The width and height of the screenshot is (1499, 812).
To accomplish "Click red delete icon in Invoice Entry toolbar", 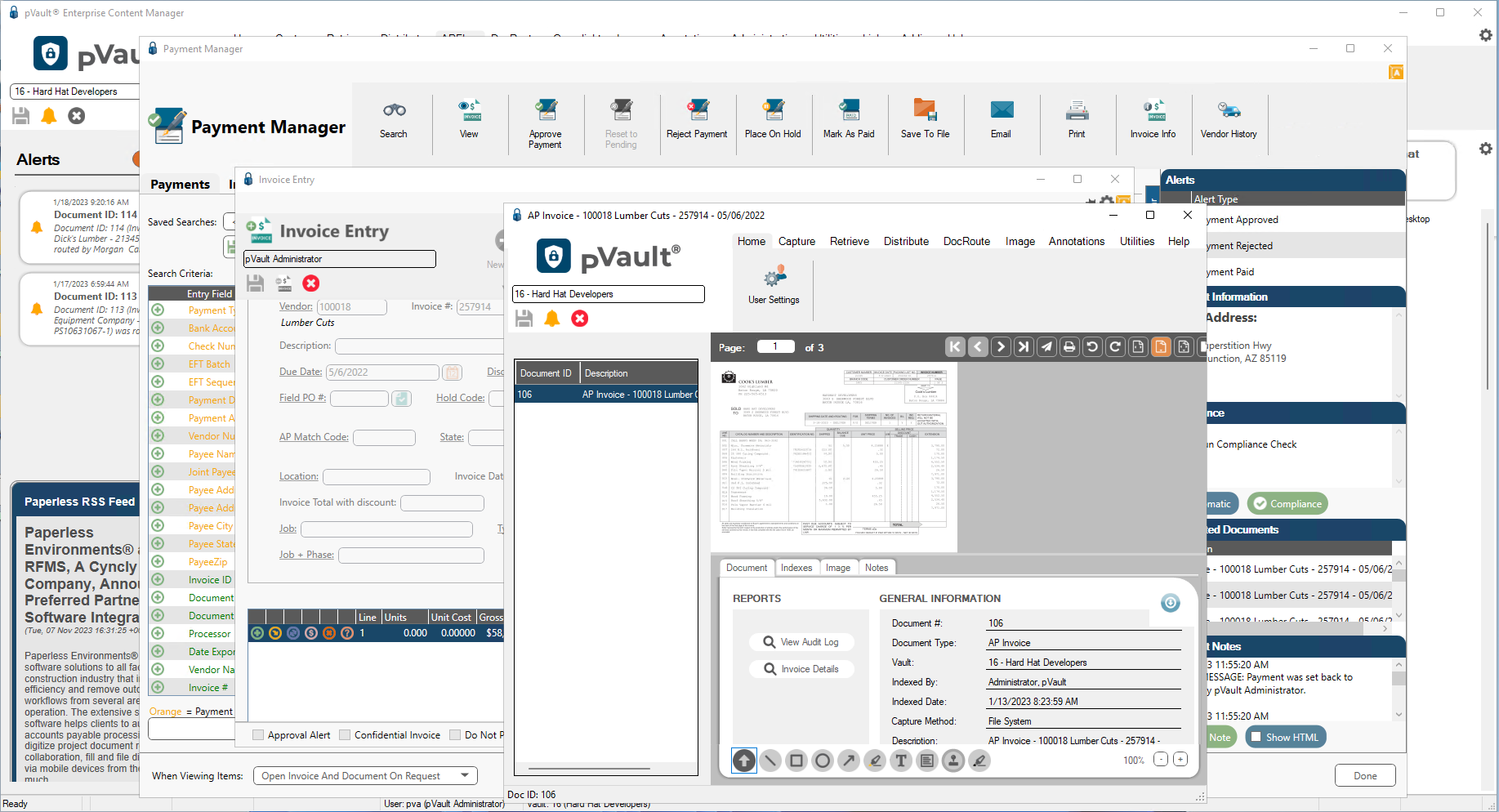I will 311,283.
